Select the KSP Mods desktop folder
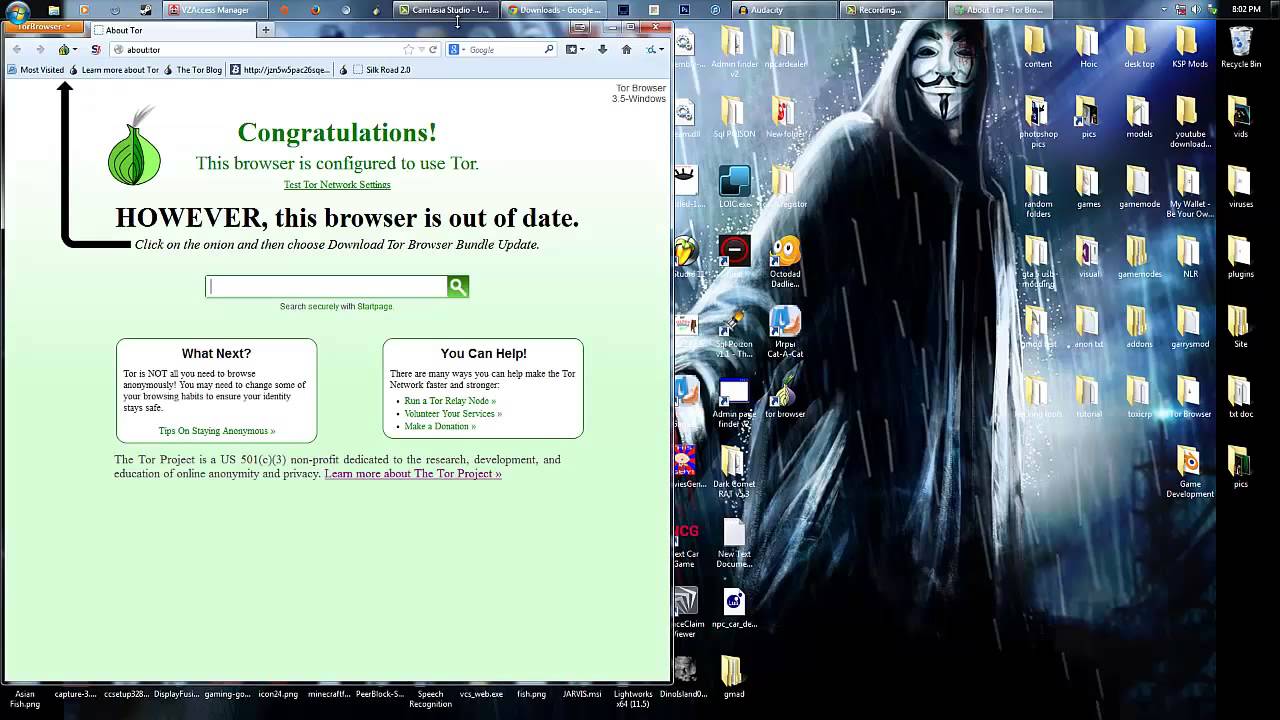This screenshot has height=720, width=1280. (x=1189, y=47)
